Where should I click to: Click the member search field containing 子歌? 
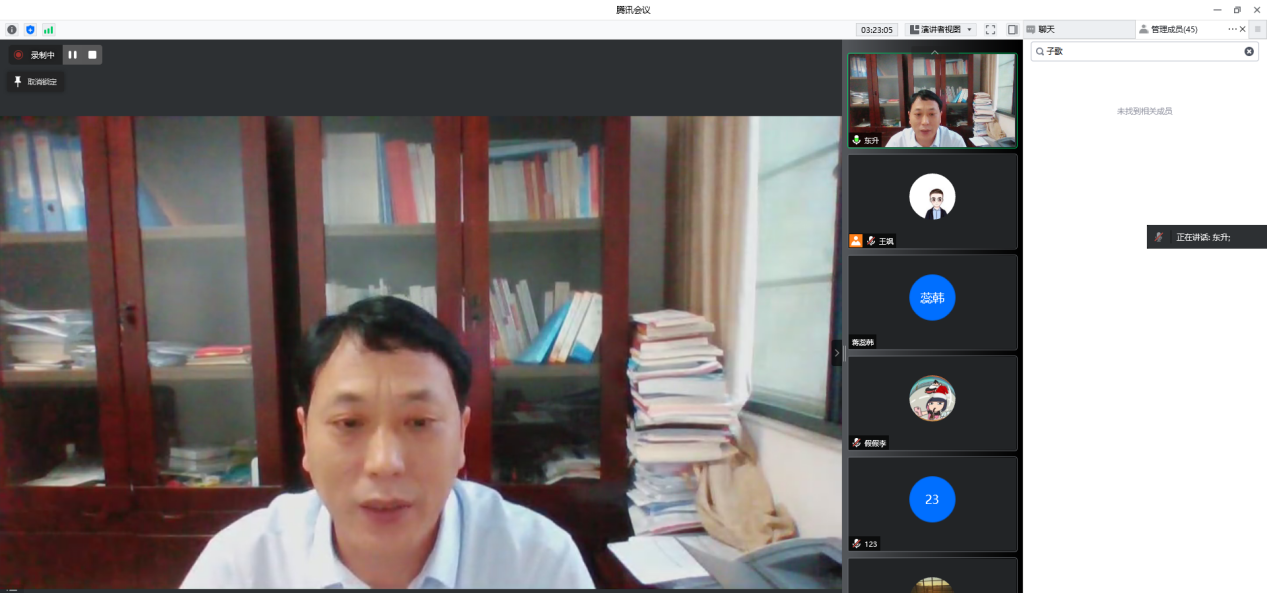pyautogui.click(x=1140, y=51)
